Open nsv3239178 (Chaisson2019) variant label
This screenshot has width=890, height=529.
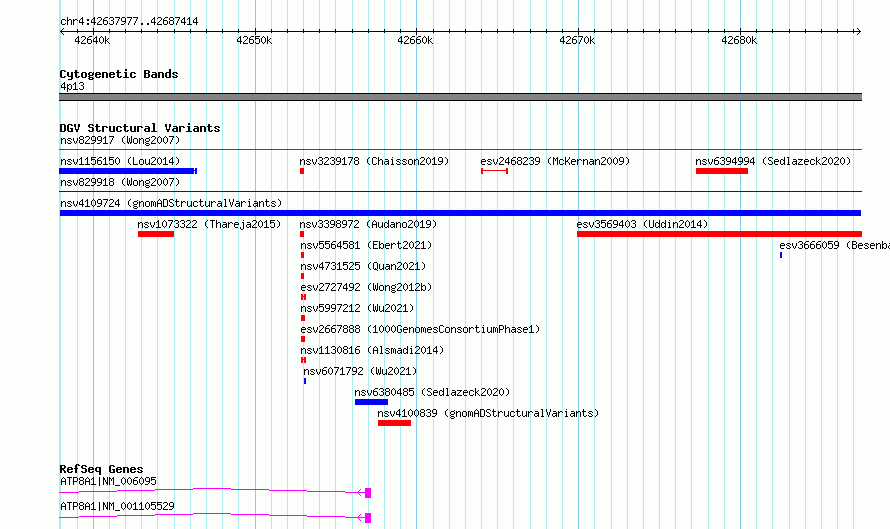374,161
